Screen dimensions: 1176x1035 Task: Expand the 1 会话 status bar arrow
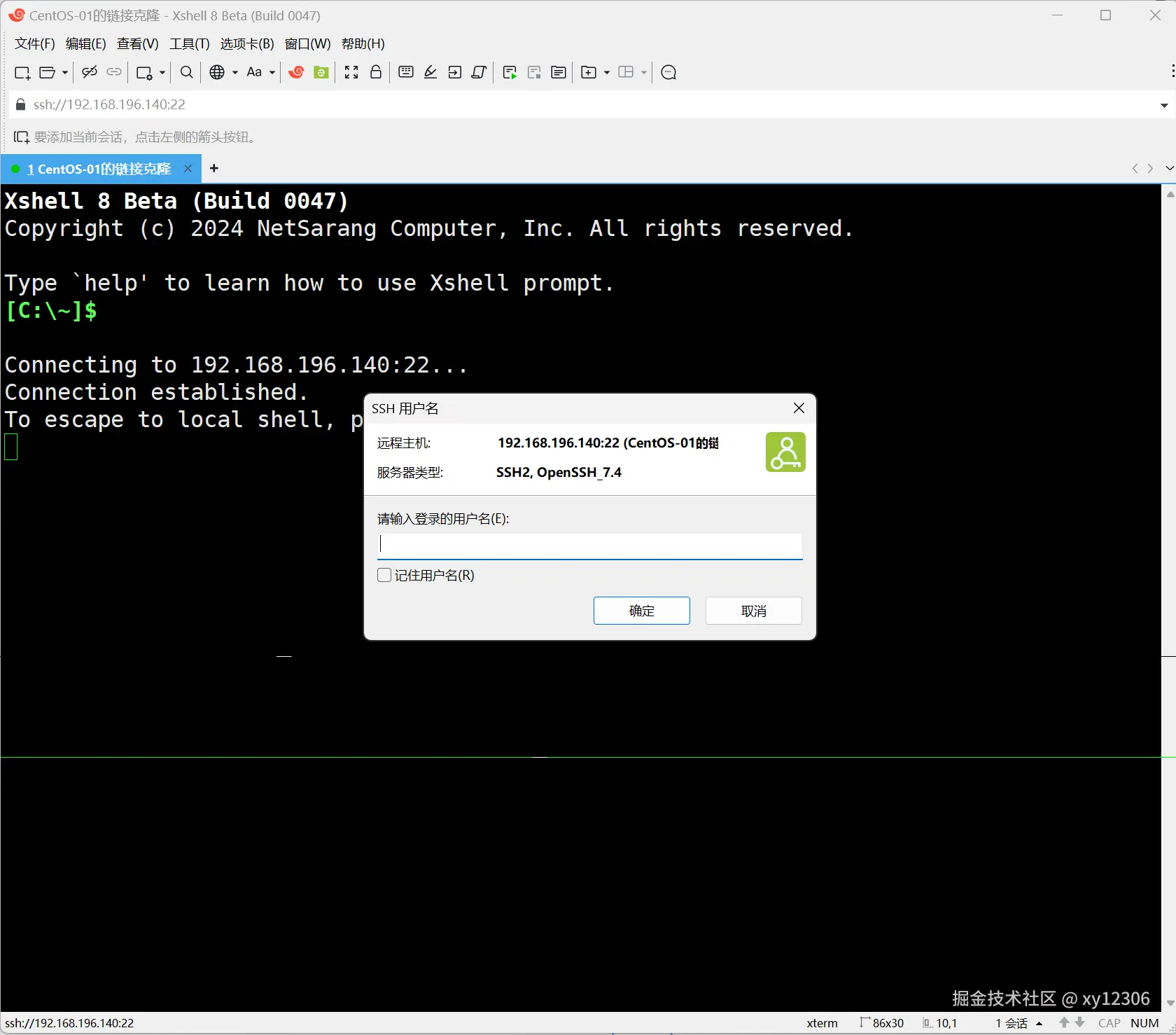point(1039,1024)
